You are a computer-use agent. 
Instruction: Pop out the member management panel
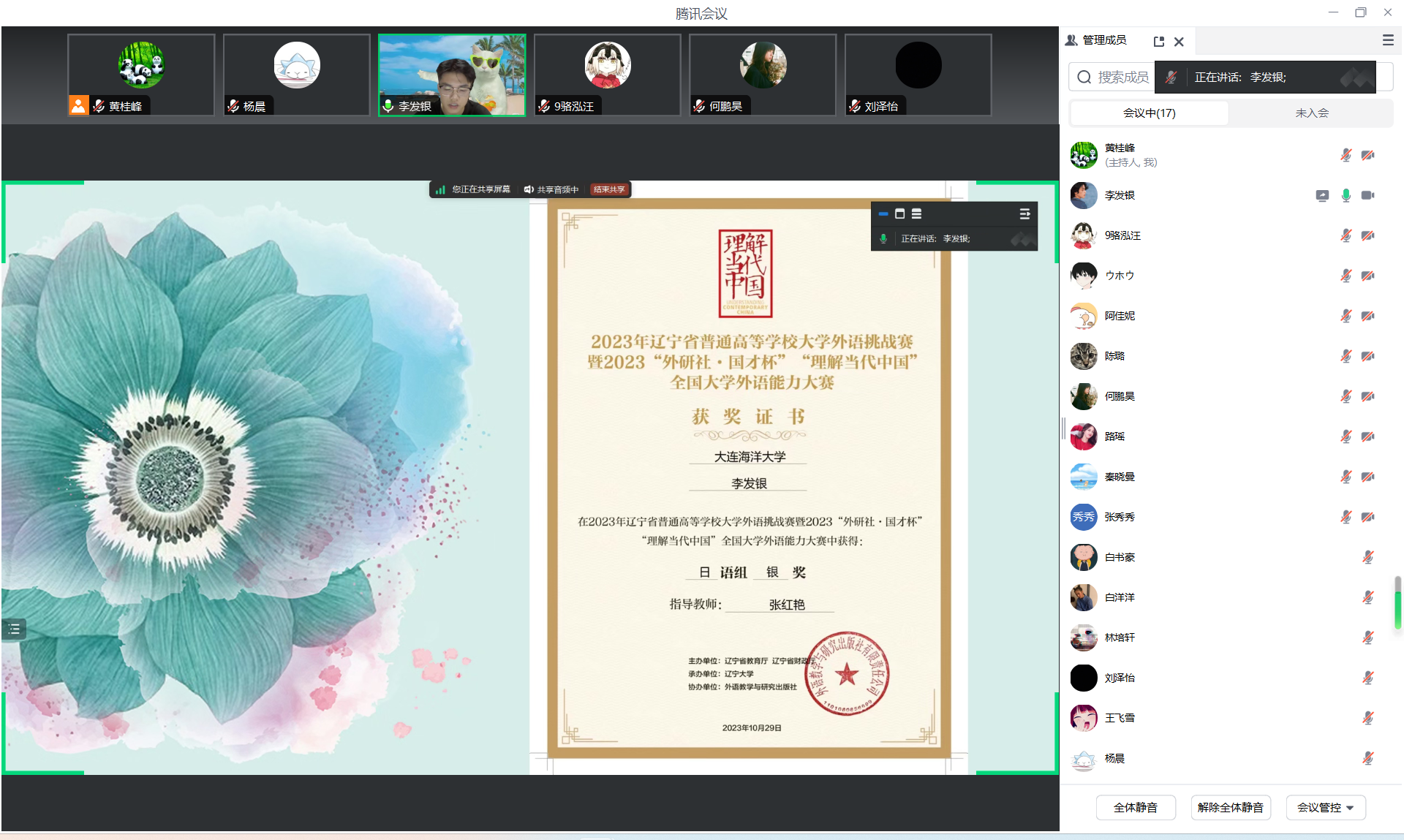pyautogui.click(x=1158, y=42)
